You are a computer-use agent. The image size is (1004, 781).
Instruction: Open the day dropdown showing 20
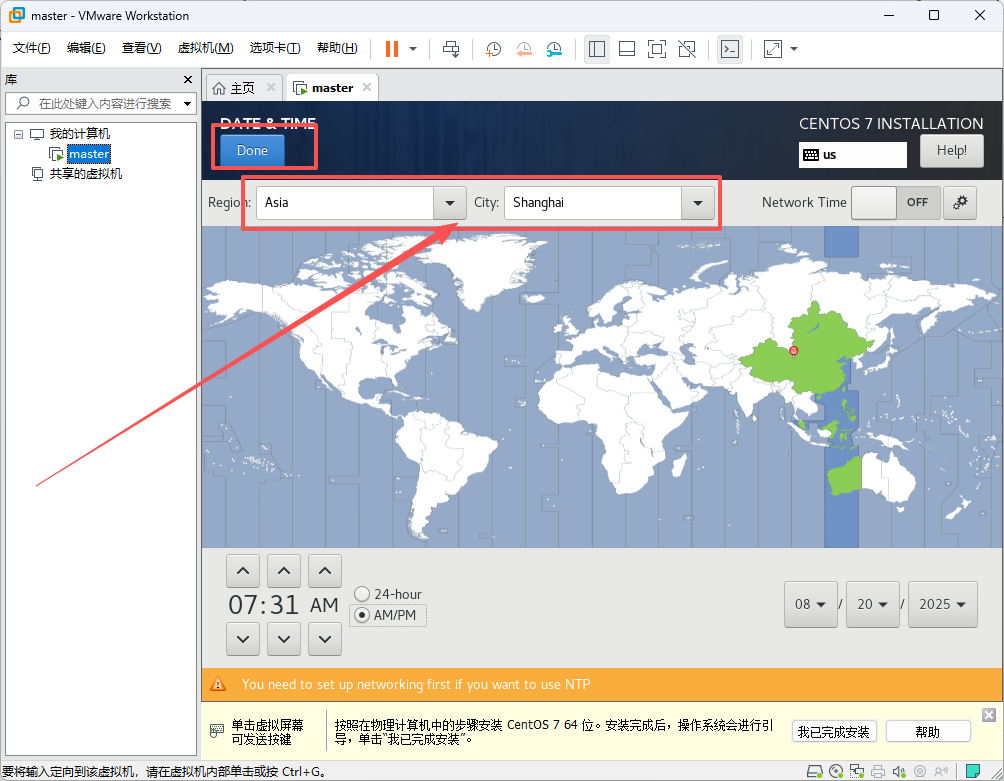click(x=873, y=604)
